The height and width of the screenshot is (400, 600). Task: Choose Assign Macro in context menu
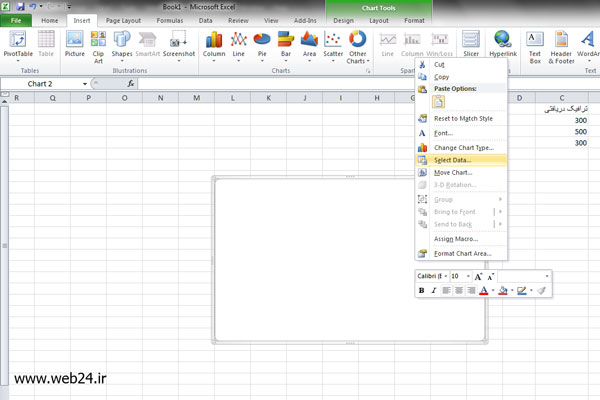point(461,239)
